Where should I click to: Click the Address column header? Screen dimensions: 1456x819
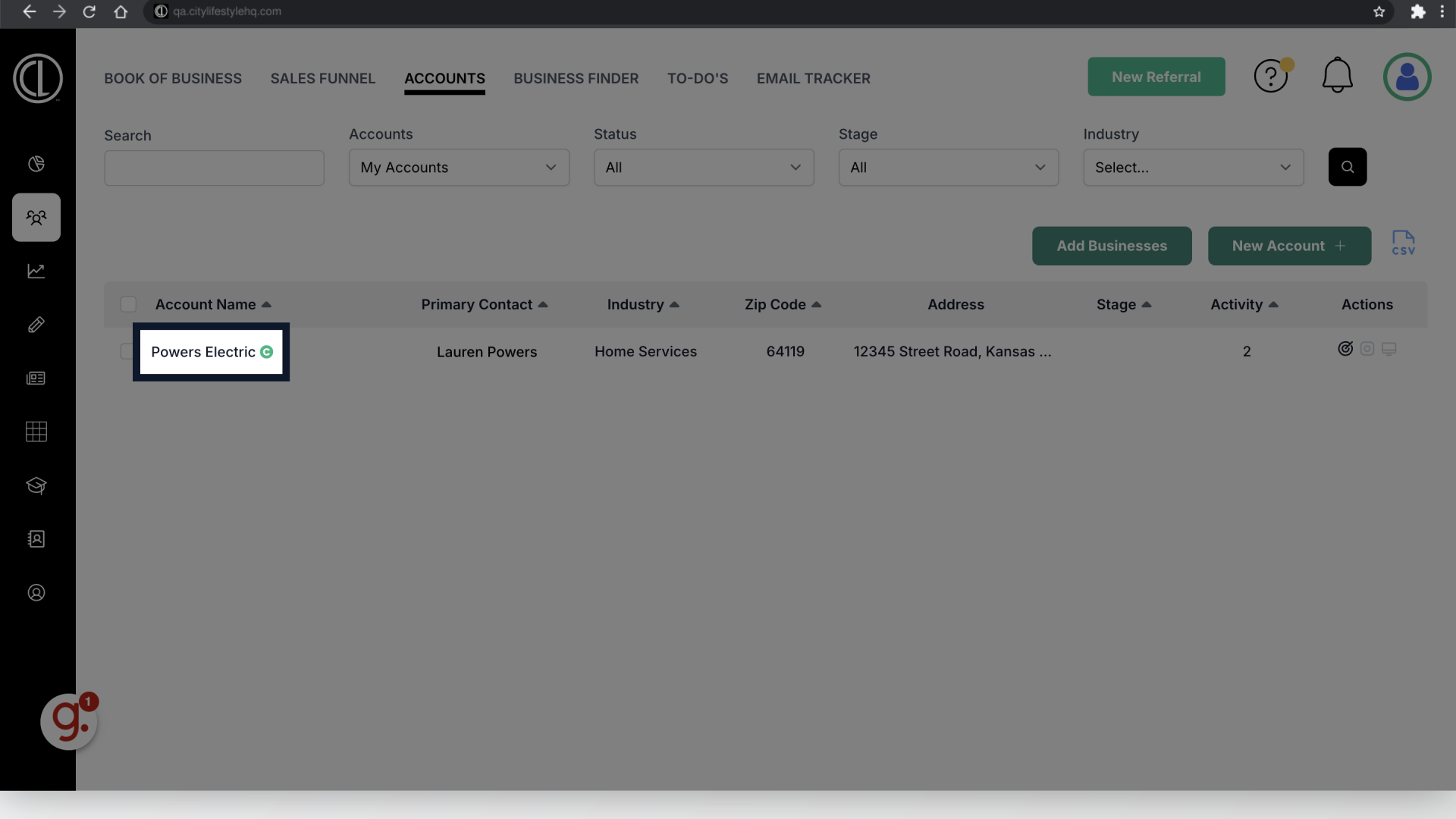click(x=955, y=304)
